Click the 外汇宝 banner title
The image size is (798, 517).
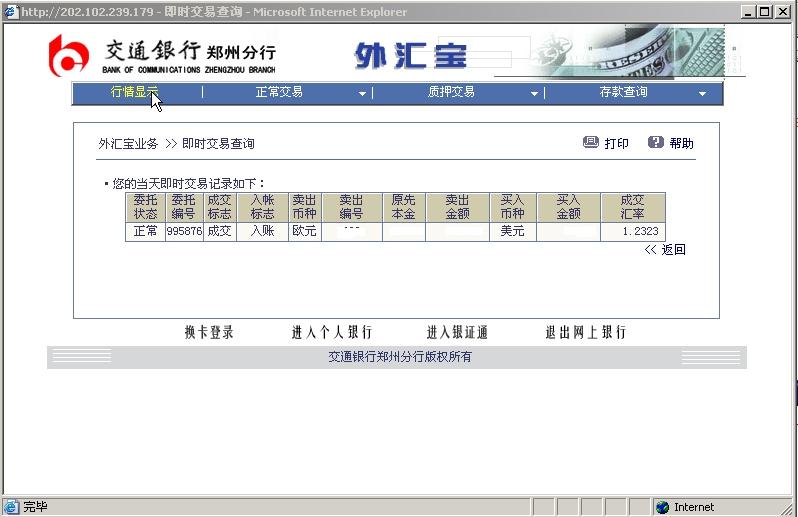411,55
